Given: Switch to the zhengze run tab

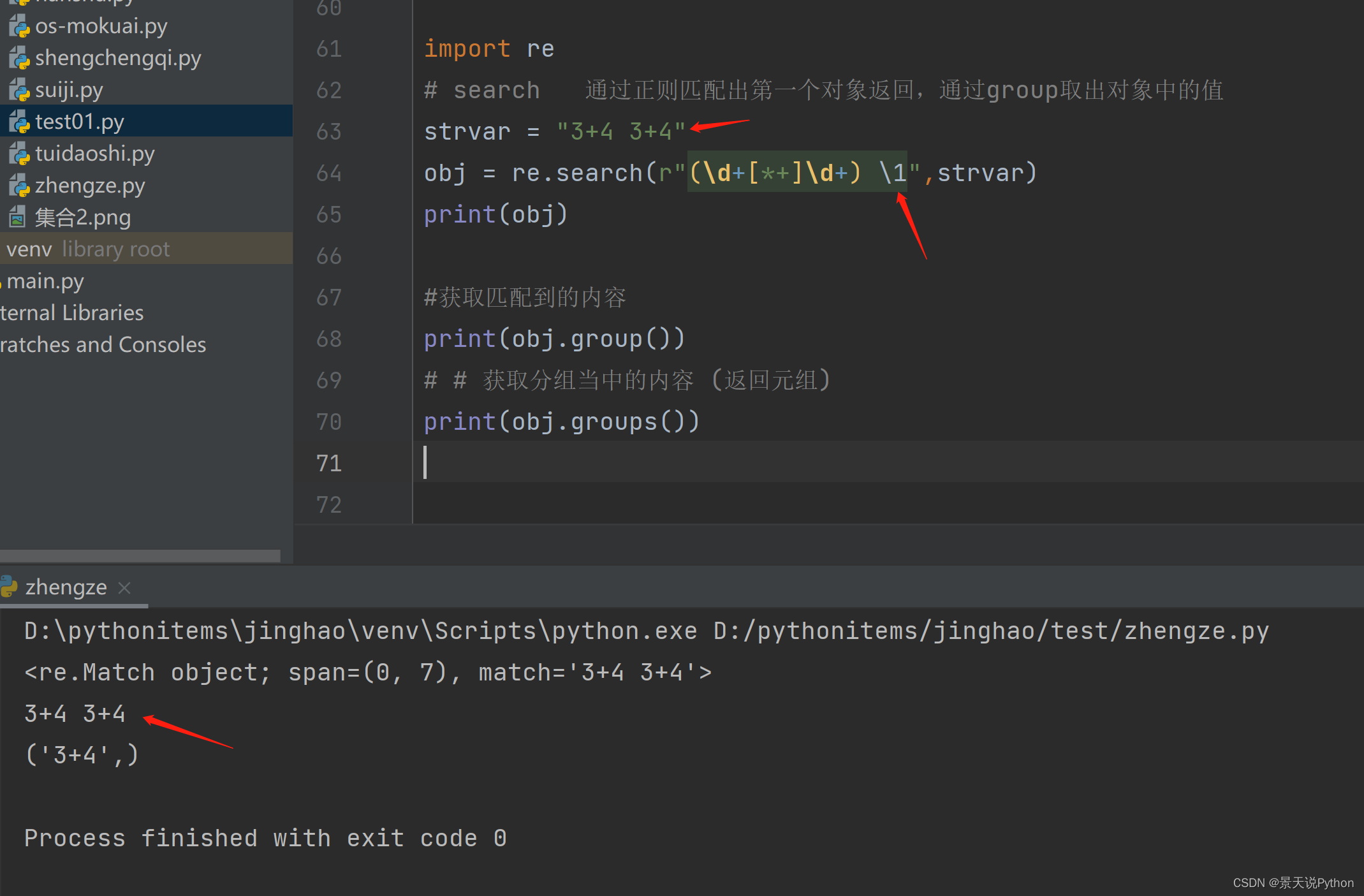Looking at the screenshot, I should click(x=66, y=587).
